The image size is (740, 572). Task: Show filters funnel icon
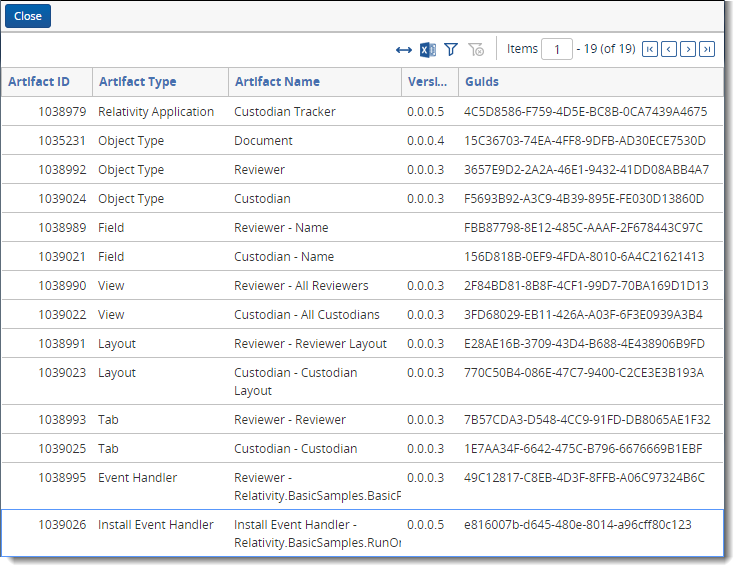click(x=451, y=50)
